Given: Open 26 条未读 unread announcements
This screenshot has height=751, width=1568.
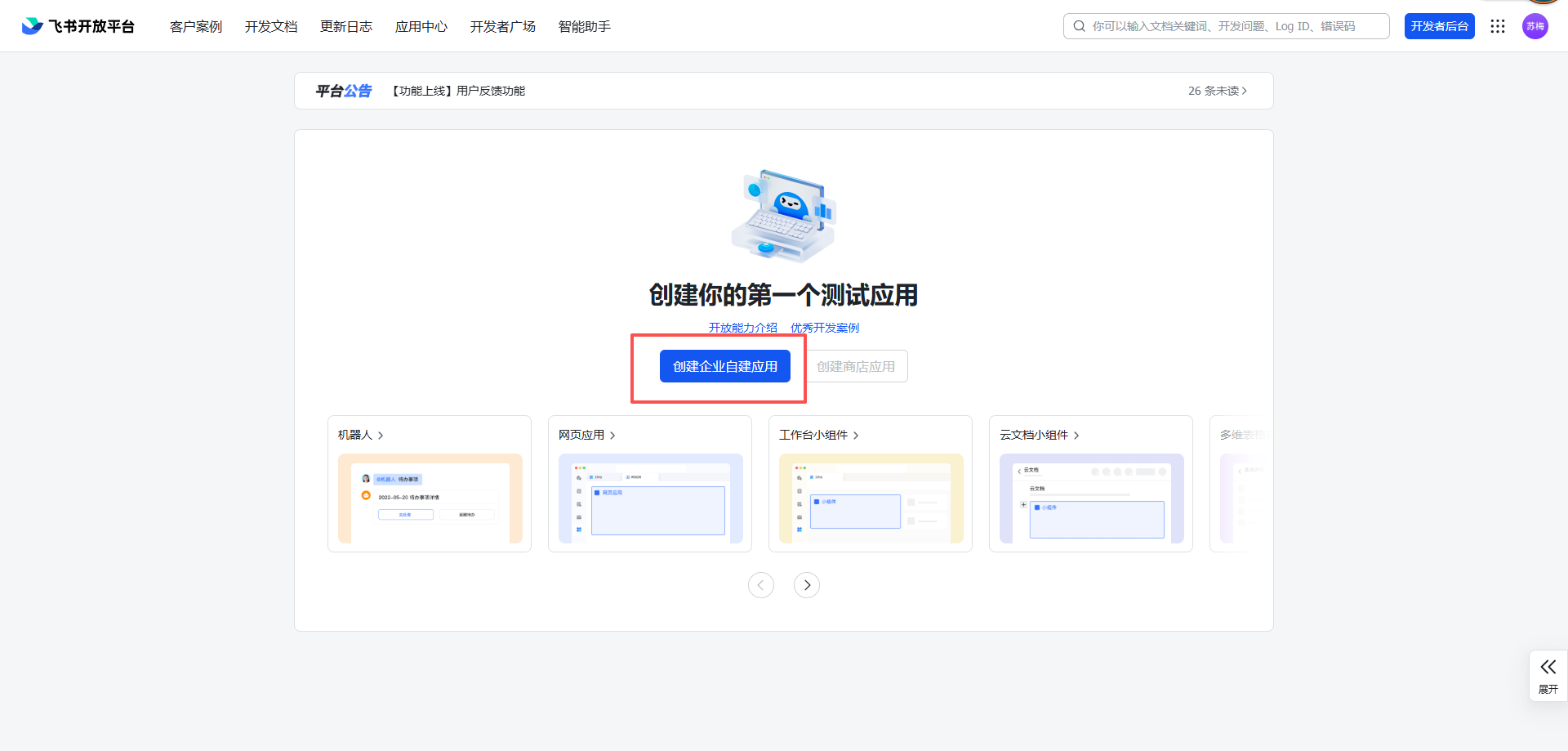Looking at the screenshot, I should pyautogui.click(x=1217, y=91).
